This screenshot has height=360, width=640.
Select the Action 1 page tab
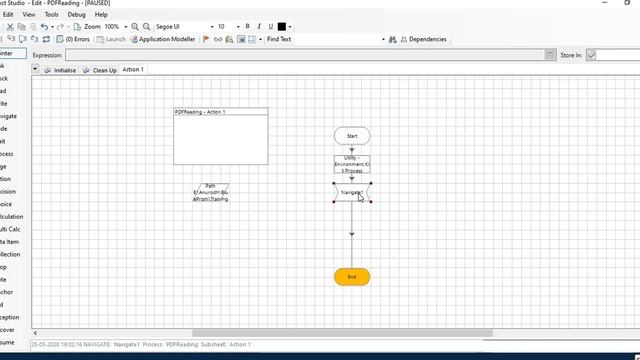coord(133,69)
